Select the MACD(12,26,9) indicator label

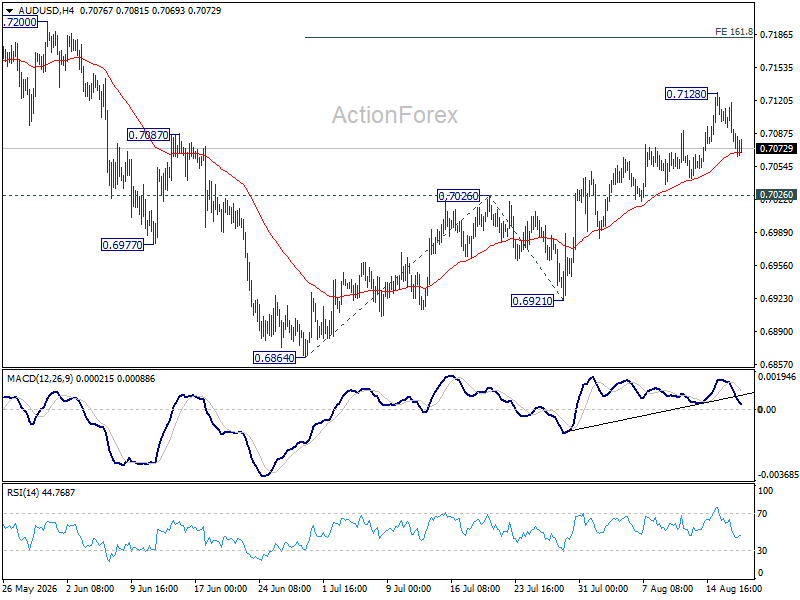[x=40, y=379]
